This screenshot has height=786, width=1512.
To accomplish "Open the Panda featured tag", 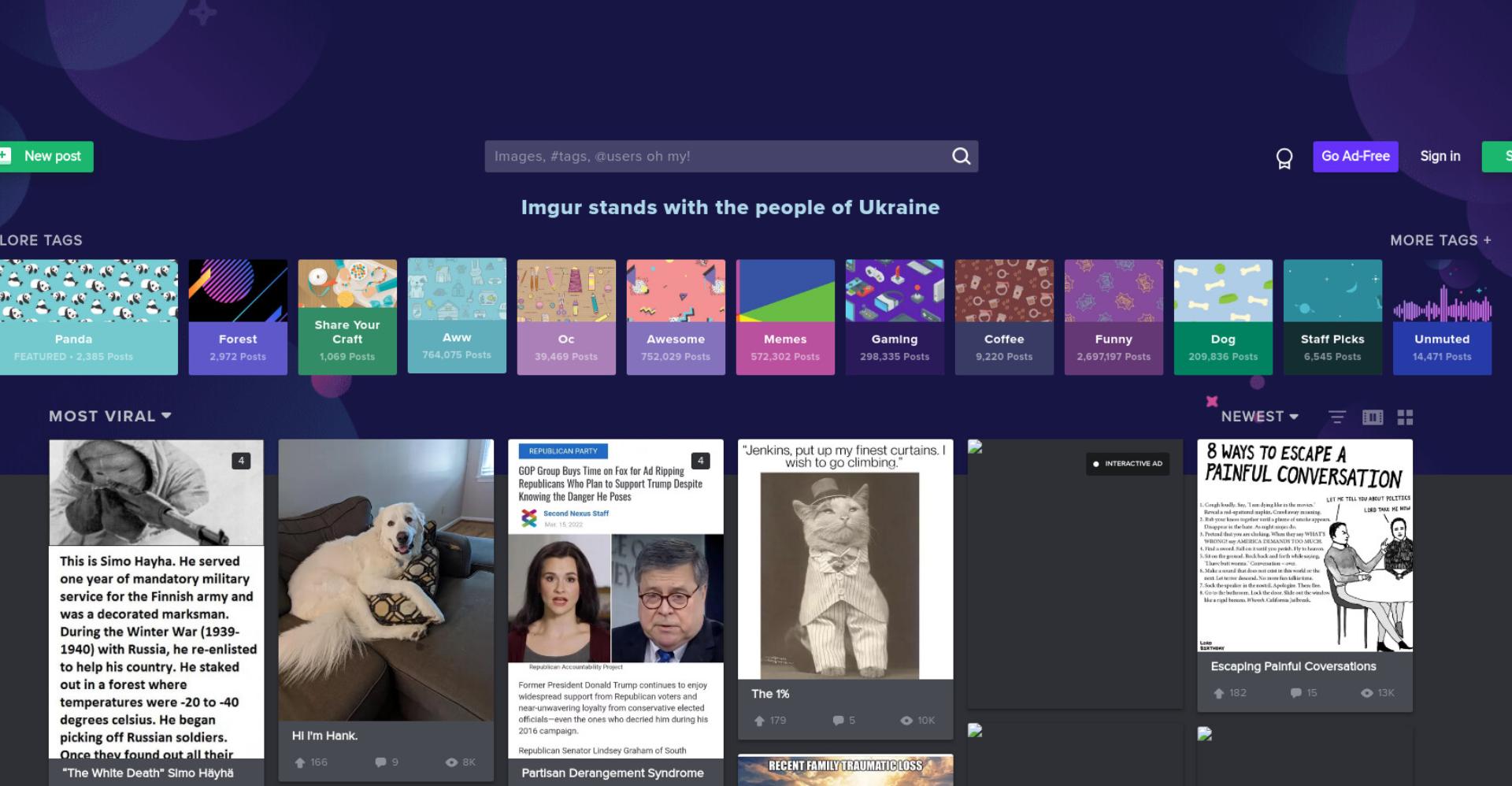I will [88, 317].
